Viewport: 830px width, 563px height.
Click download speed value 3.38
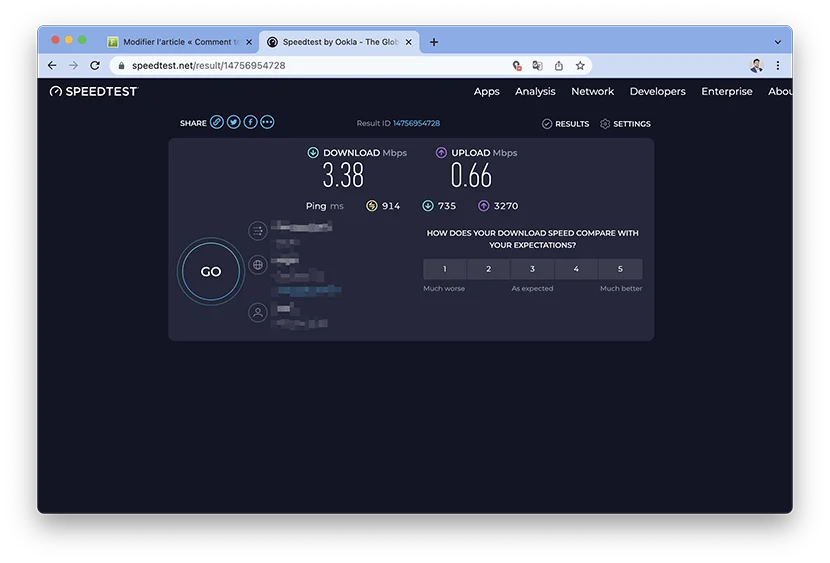pos(344,176)
